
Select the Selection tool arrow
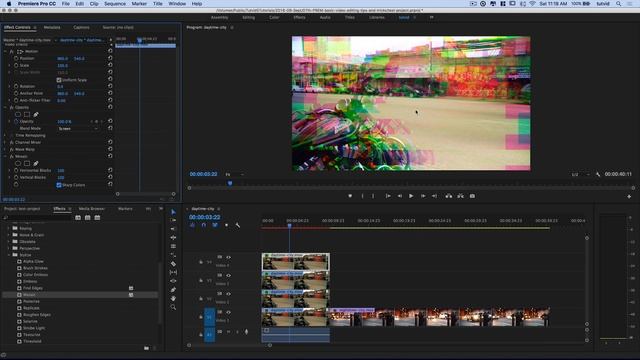tap(173, 212)
